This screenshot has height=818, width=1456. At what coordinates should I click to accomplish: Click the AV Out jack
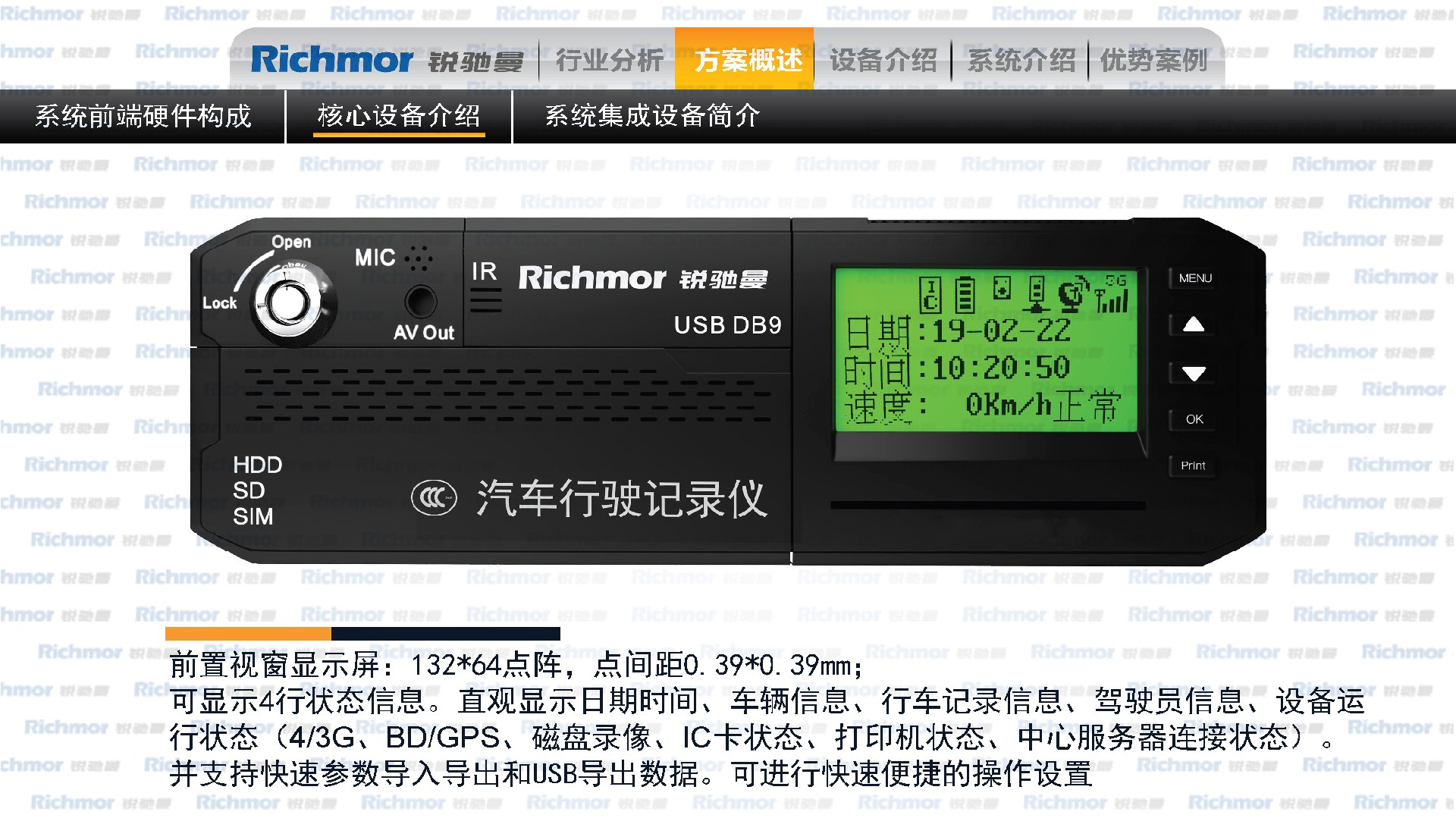(421, 302)
